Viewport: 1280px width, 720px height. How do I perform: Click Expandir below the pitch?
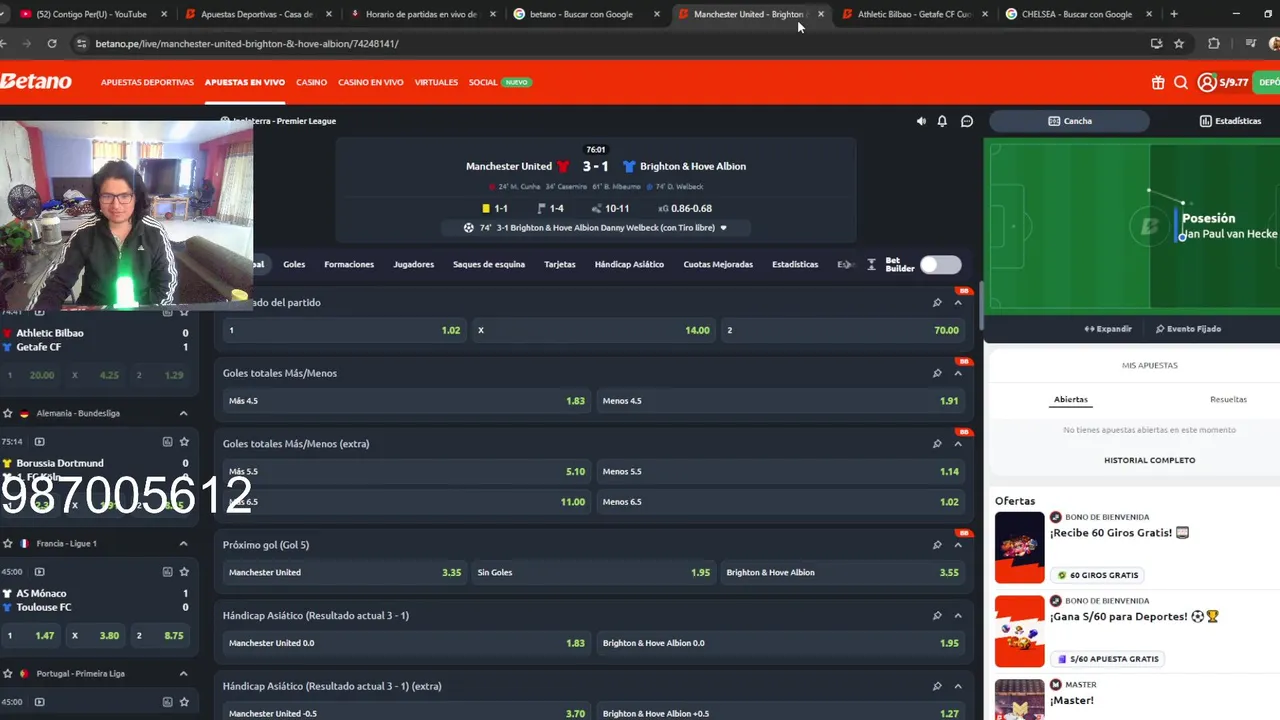[1108, 329]
